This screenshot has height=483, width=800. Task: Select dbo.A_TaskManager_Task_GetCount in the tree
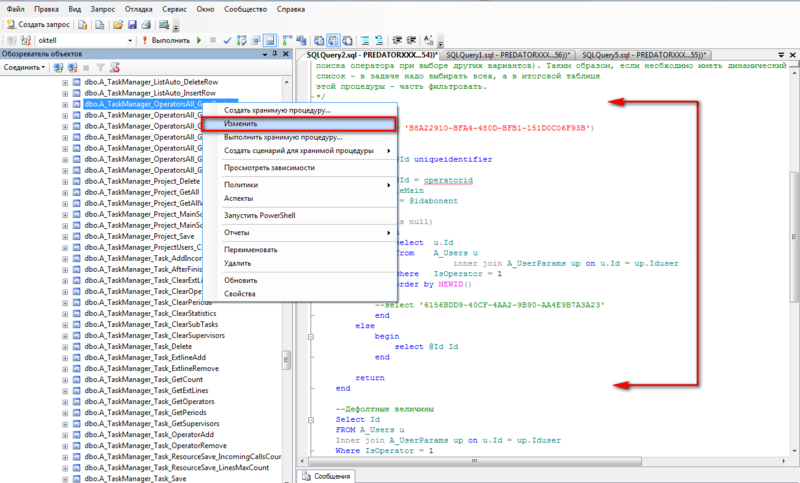(x=144, y=379)
